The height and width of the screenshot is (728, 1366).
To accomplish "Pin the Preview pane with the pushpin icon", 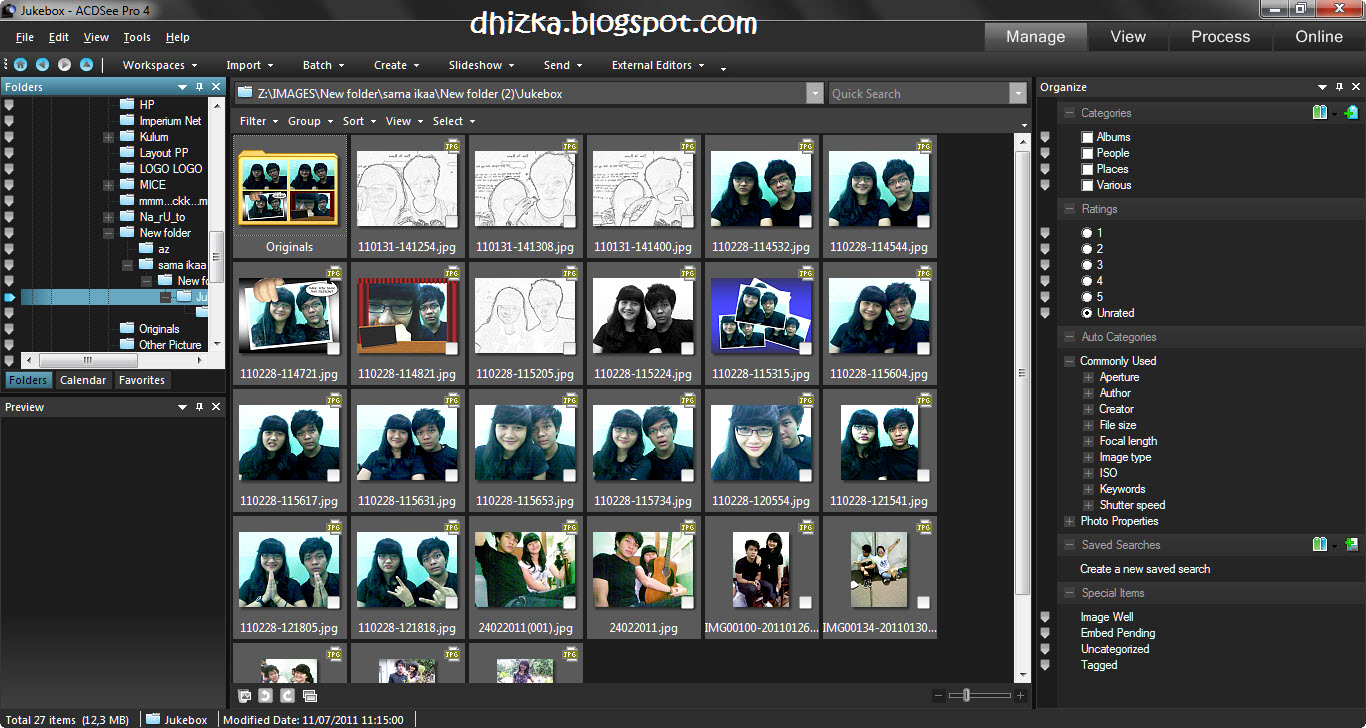I will click(x=199, y=407).
